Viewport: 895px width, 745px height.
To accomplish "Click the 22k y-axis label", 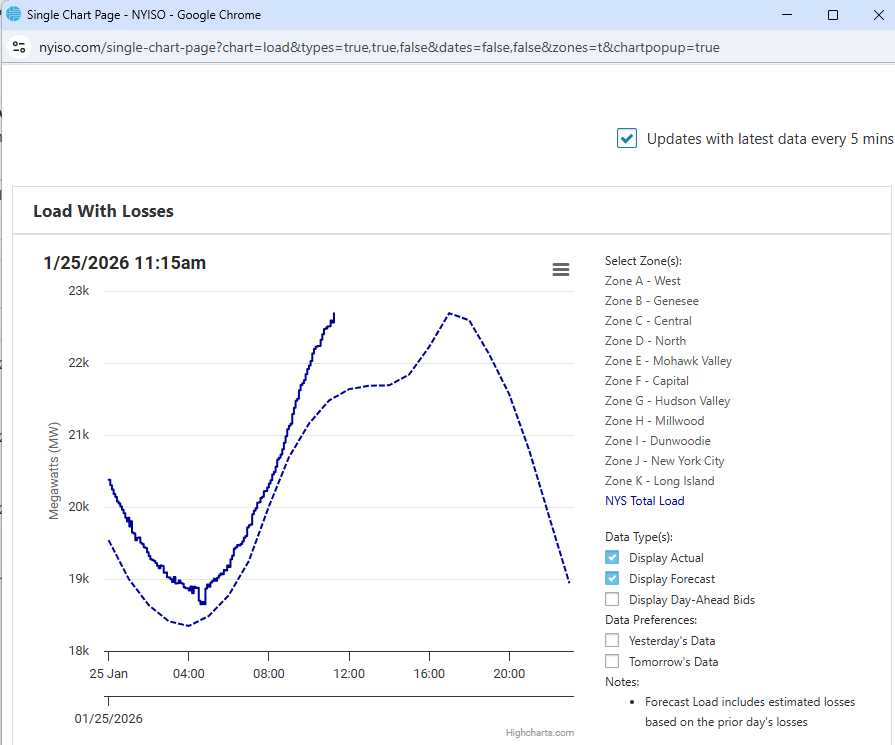I will 79,363.
